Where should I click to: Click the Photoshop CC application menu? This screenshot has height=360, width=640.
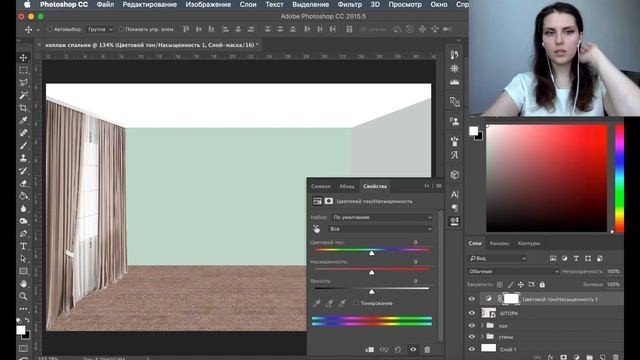click(64, 4)
